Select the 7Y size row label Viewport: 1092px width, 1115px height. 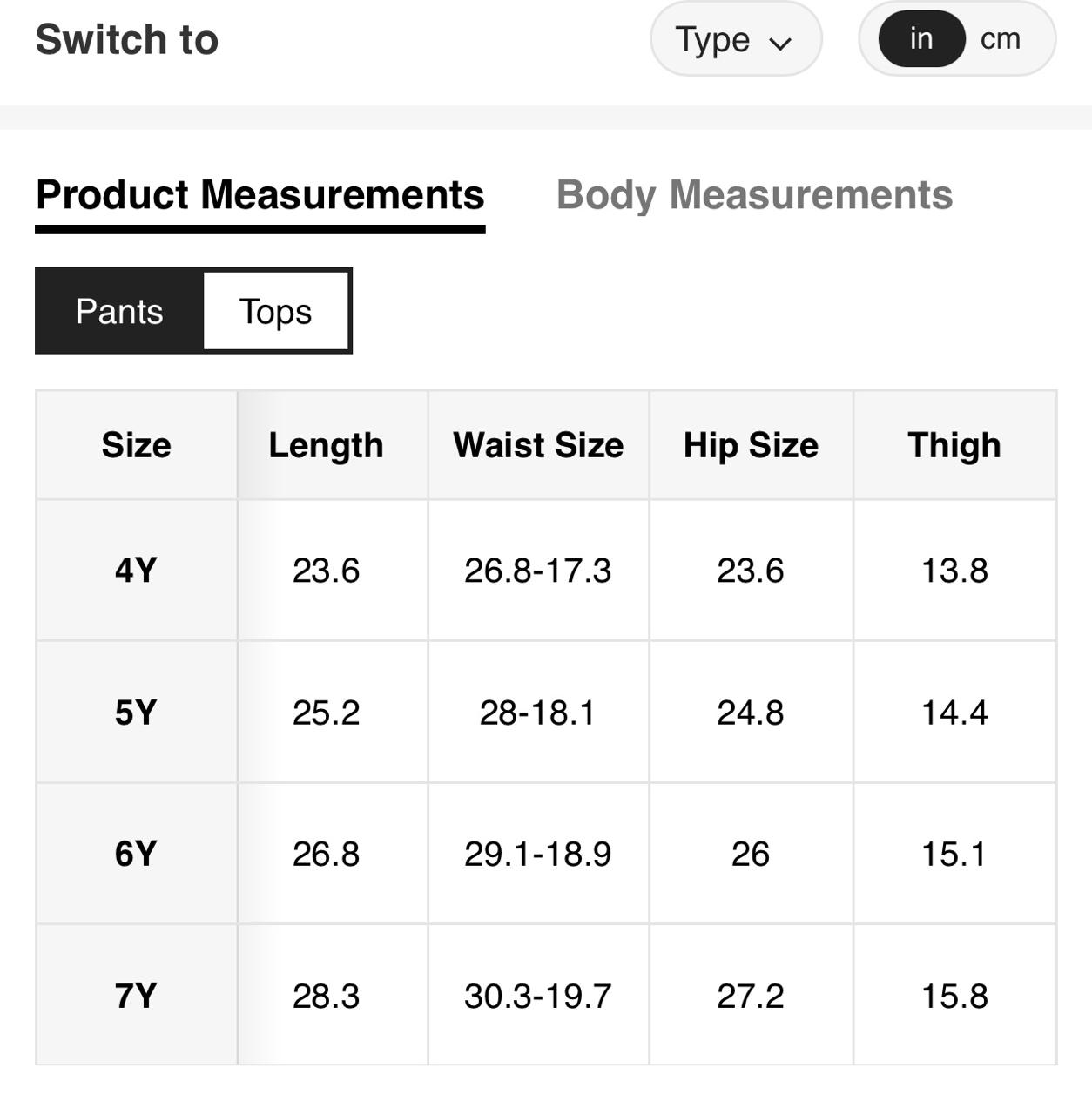(136, 996)
